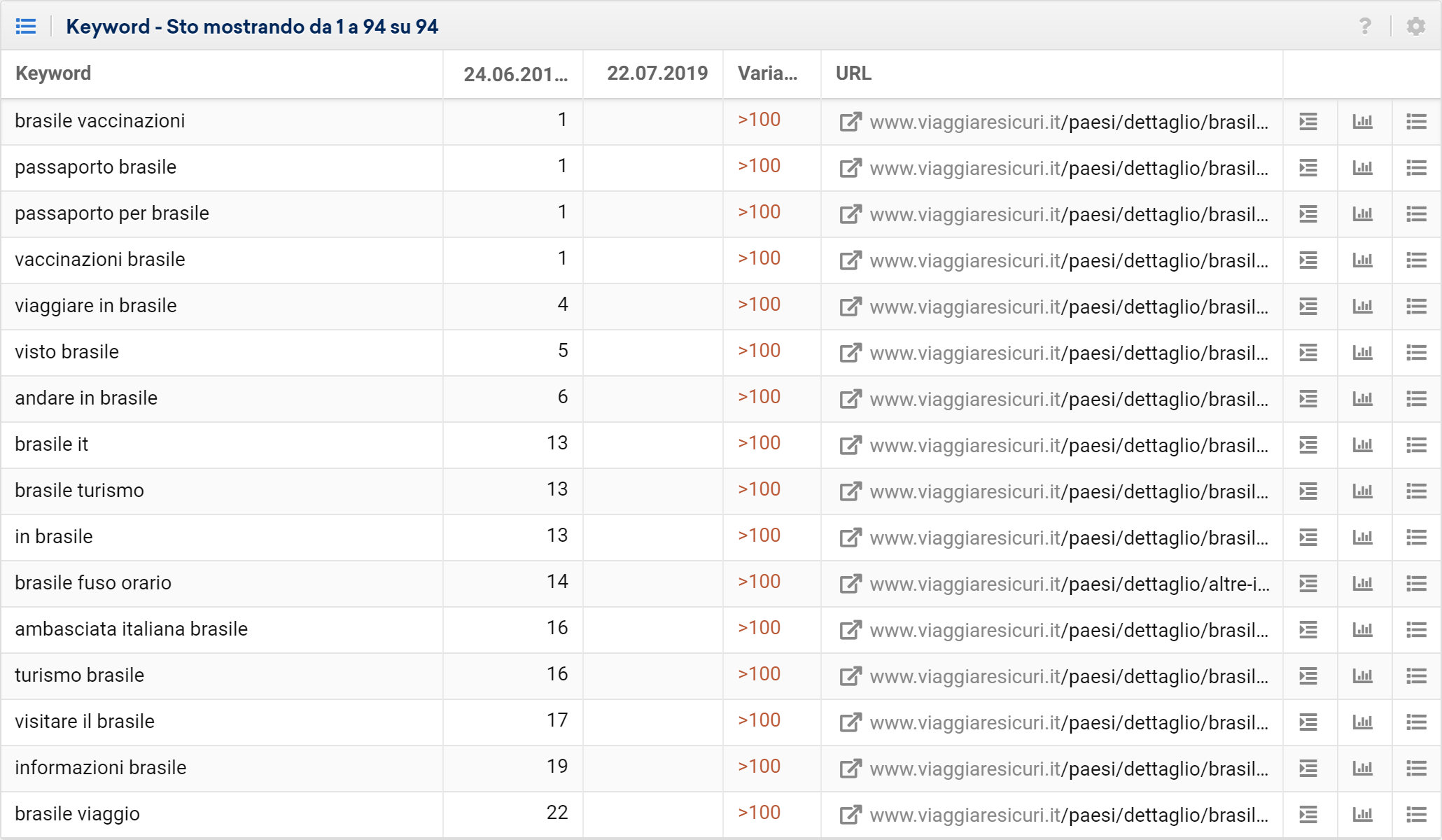Open keyword list icon for passaporto brasile row
Image resolution: width=1442 pixels, height=840 pixels.
[1417, 168]
